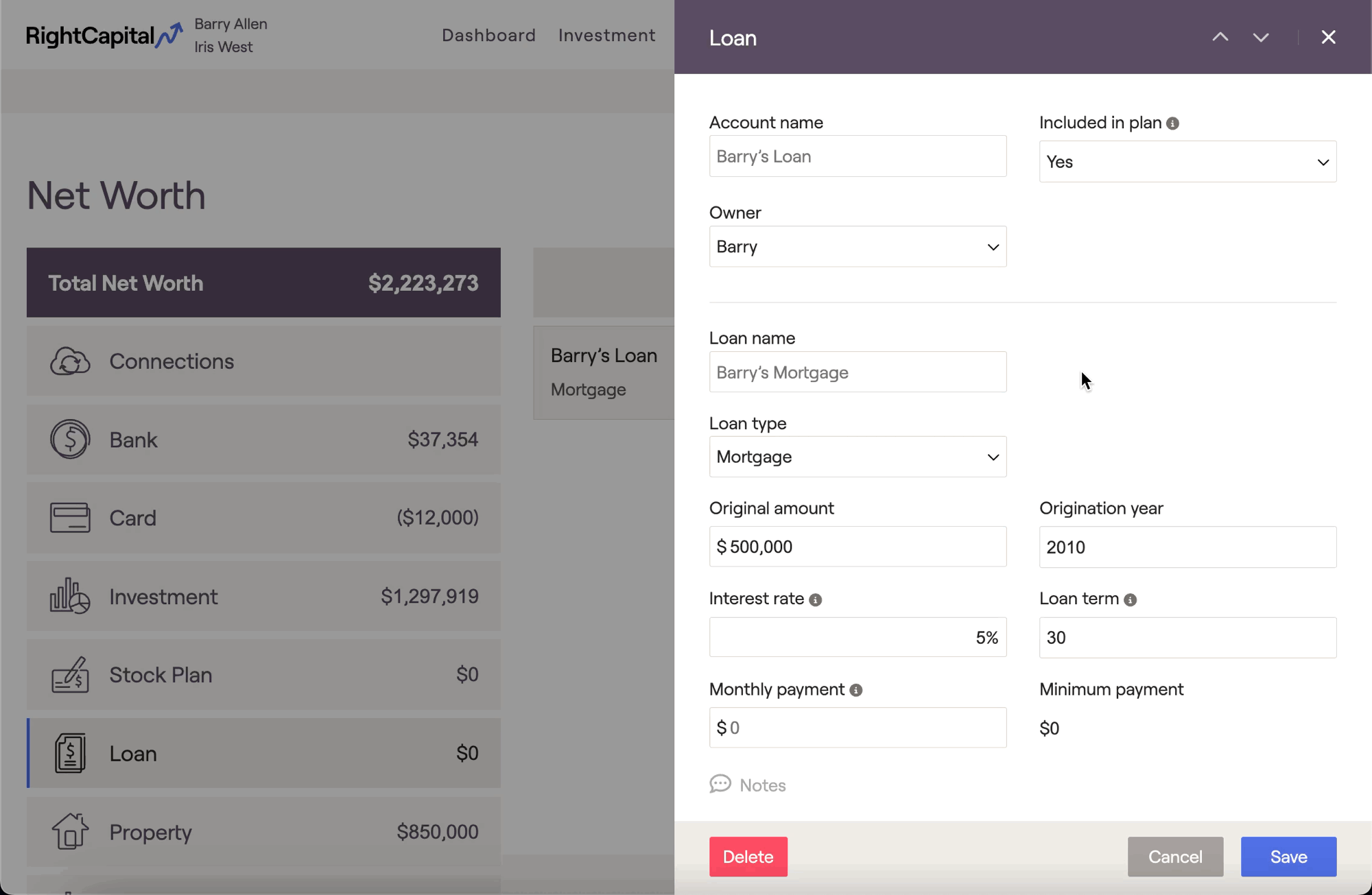The image size is (1372, 895).
Task: Click the $1,297,919 Investment value
Action: click(429, 596)
